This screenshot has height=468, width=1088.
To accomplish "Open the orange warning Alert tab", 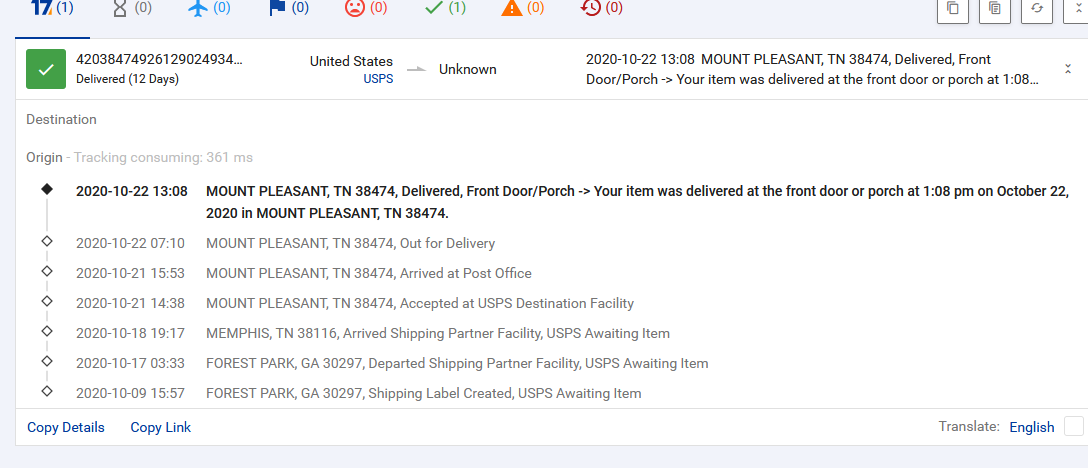I will pos(522,9).
